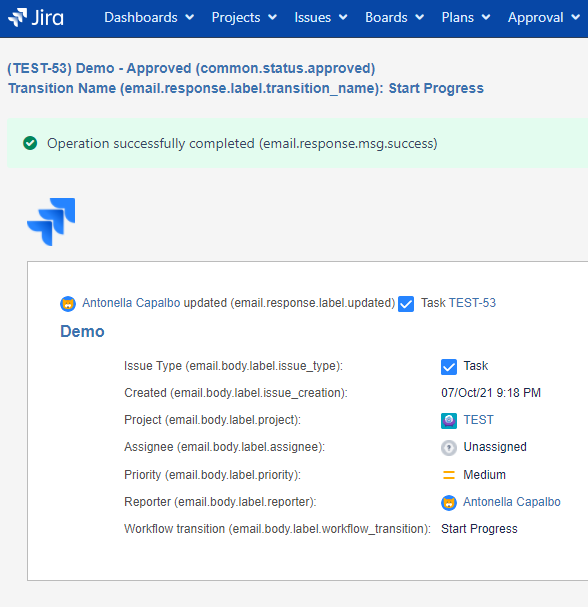Screen dimensions: 588x607
Task: Click the task type icon beside TEST-53
Action: click(x=406, y=304)
